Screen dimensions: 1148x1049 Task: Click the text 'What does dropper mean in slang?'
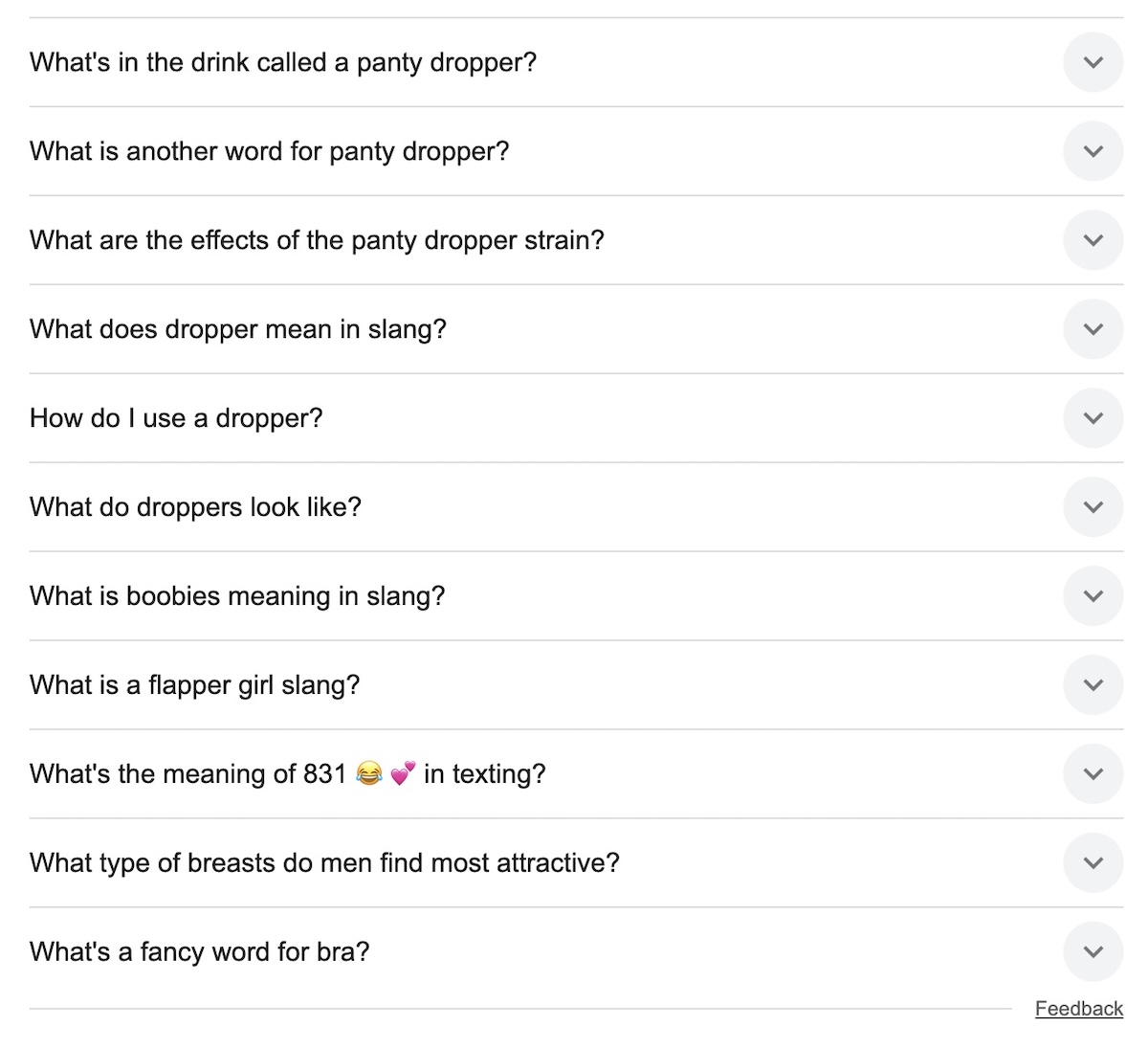237,329
